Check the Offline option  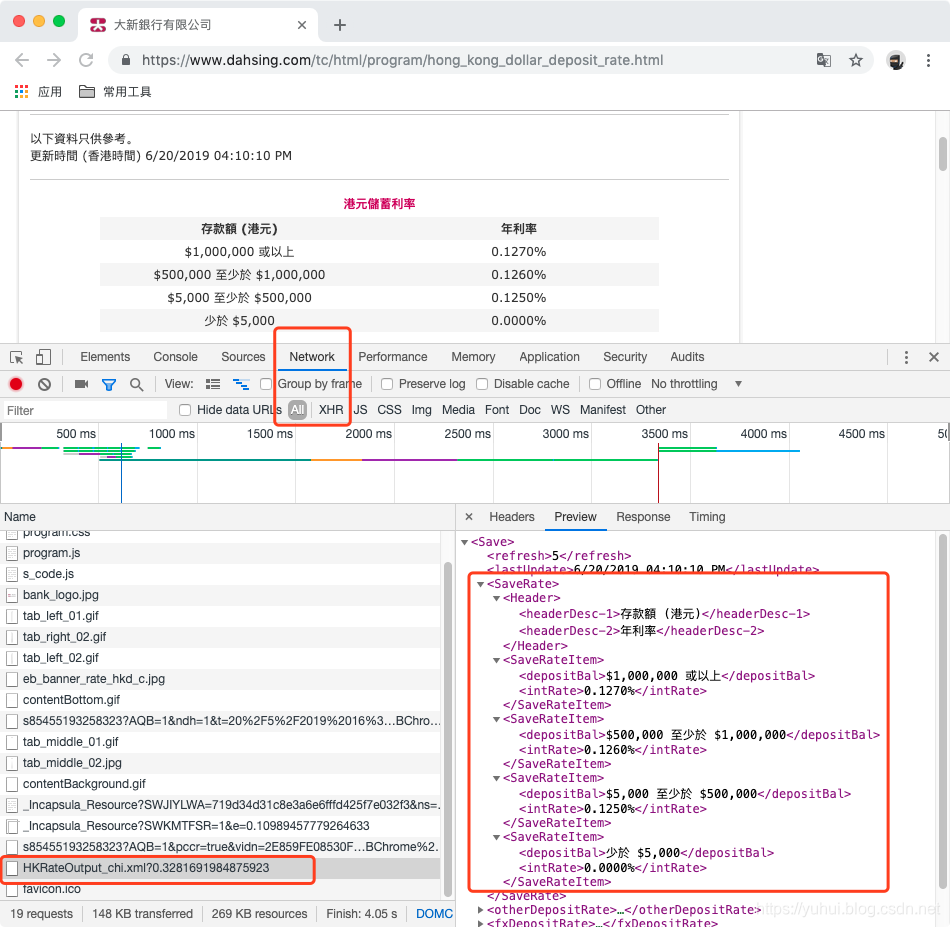click(x=595, y=384)
